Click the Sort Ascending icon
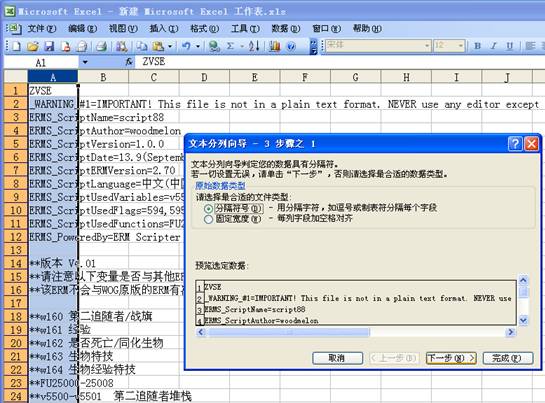This screenshot has height=403, width=545. click(x=254, y=46)
